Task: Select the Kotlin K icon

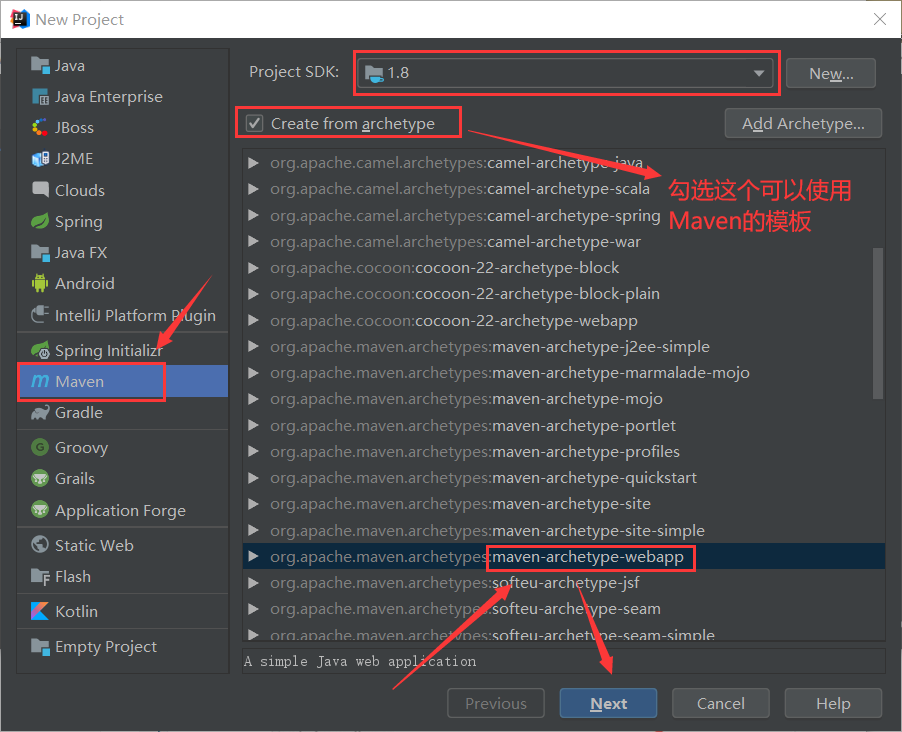Action: point(40,611)
